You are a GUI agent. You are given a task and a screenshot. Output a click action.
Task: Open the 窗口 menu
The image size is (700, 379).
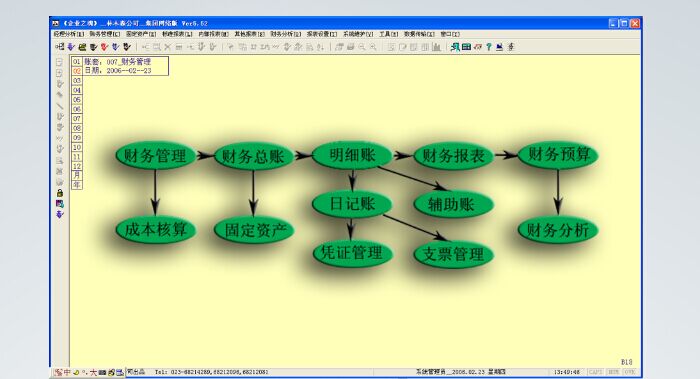click(450, 34)
